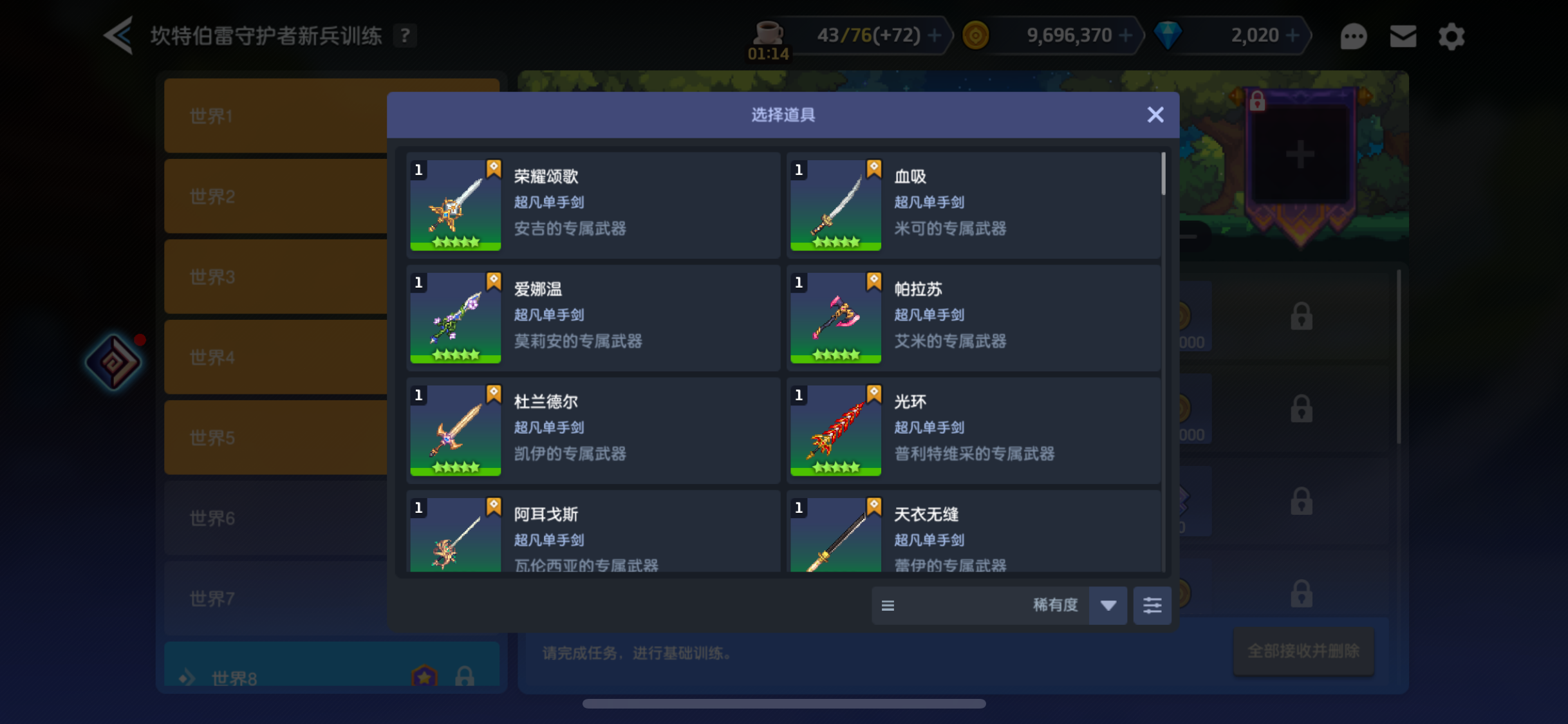
Task: Click the item list scrollbar
Action: click(1163, 174)
